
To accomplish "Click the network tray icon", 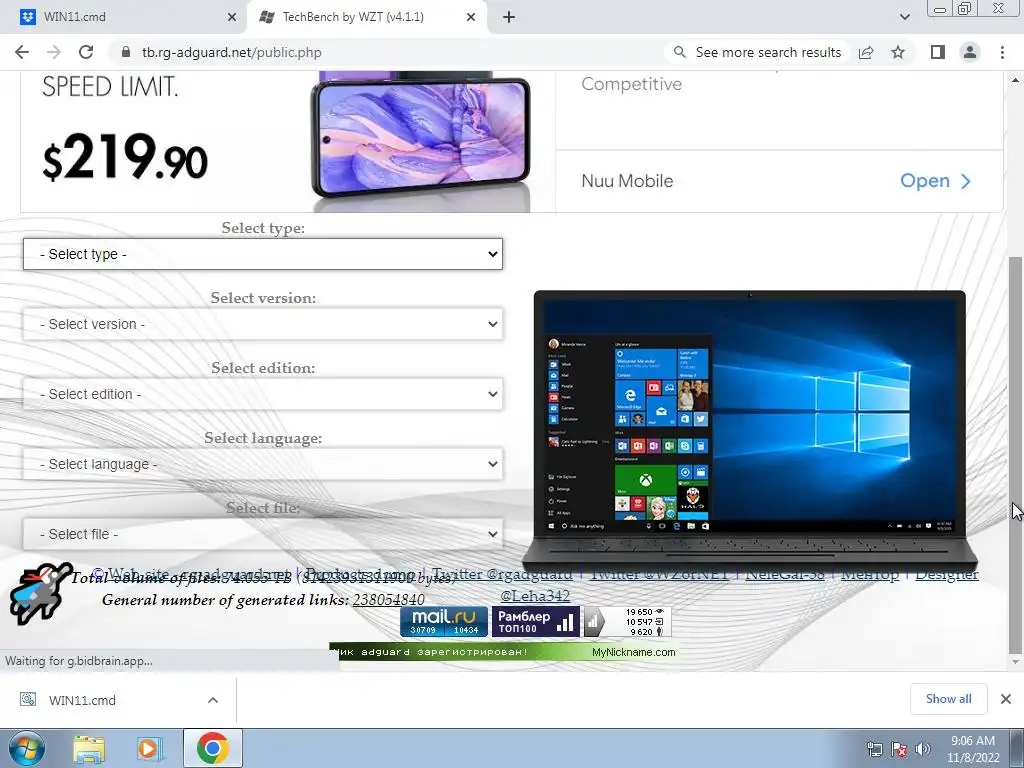I will point(874,749).
